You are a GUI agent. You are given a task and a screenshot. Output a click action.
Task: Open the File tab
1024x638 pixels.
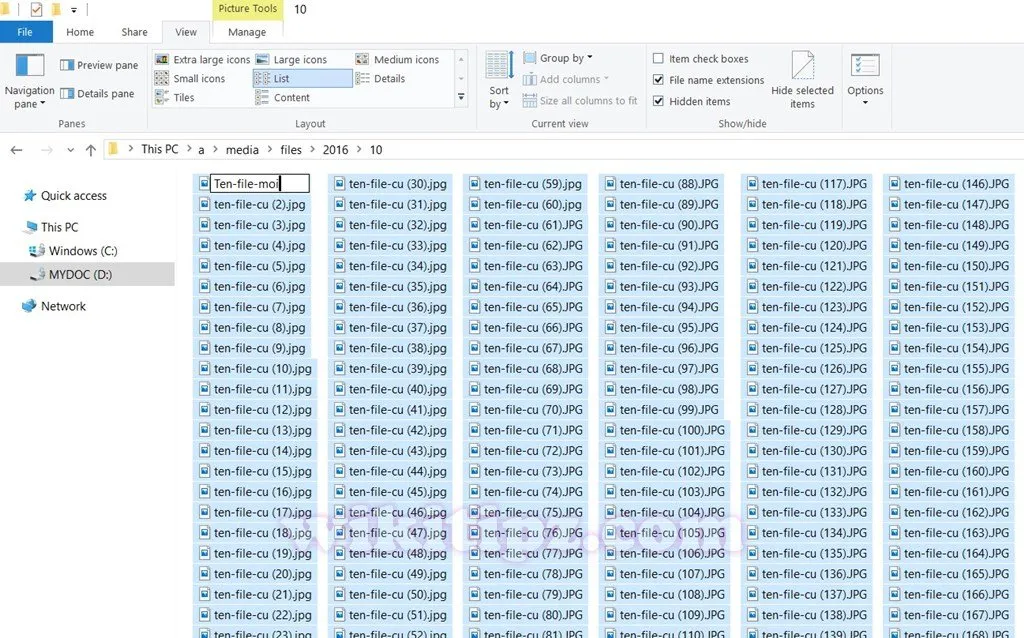pos(25,32)
